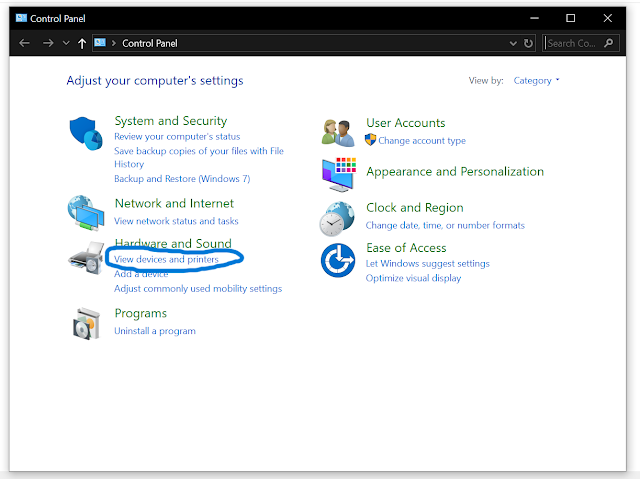The height and width of the screenshot is (479, 640).
Task: Open Network and Internet category
Action: (x=174, y=203)
